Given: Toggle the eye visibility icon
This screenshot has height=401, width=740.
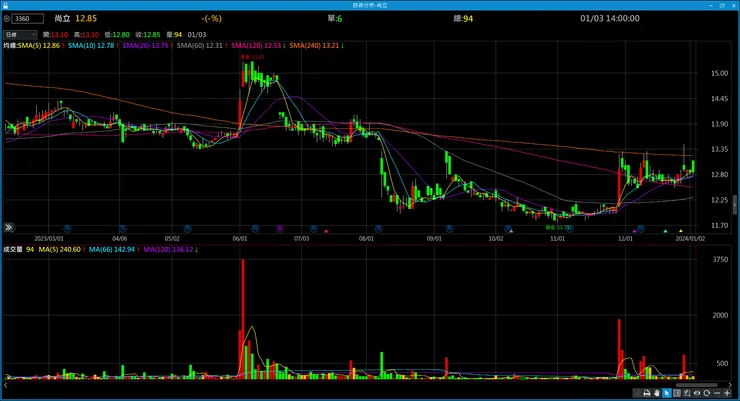Looking at the screenshot, I should pos(697,393).
